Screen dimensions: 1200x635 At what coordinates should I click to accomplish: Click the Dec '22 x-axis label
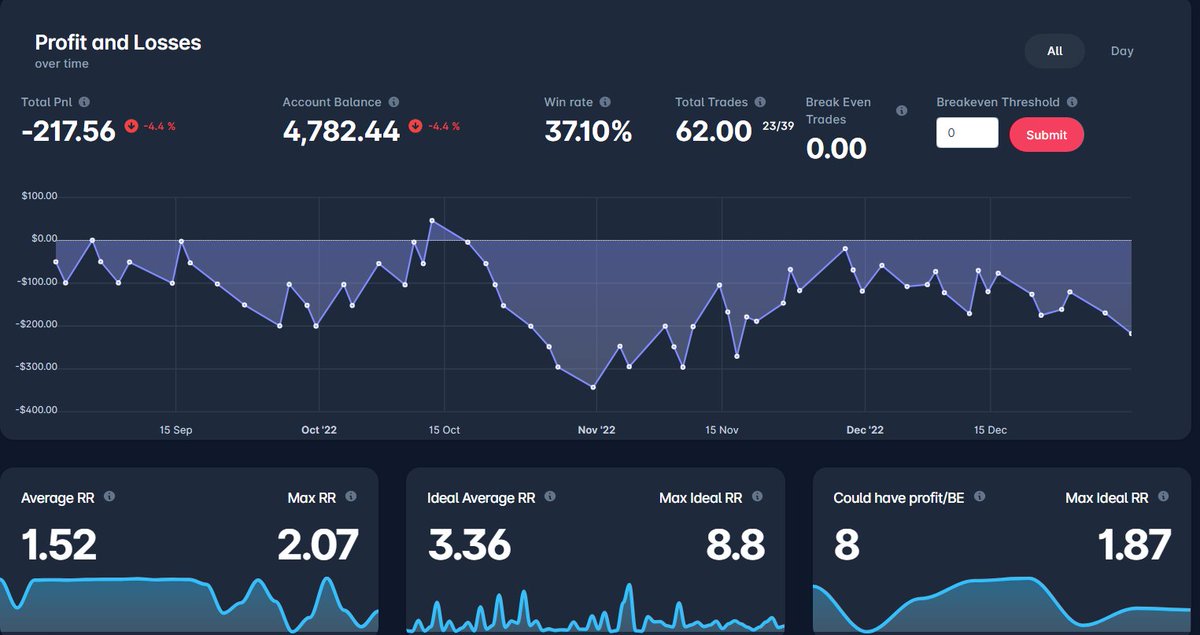click(x=865, y=430)
